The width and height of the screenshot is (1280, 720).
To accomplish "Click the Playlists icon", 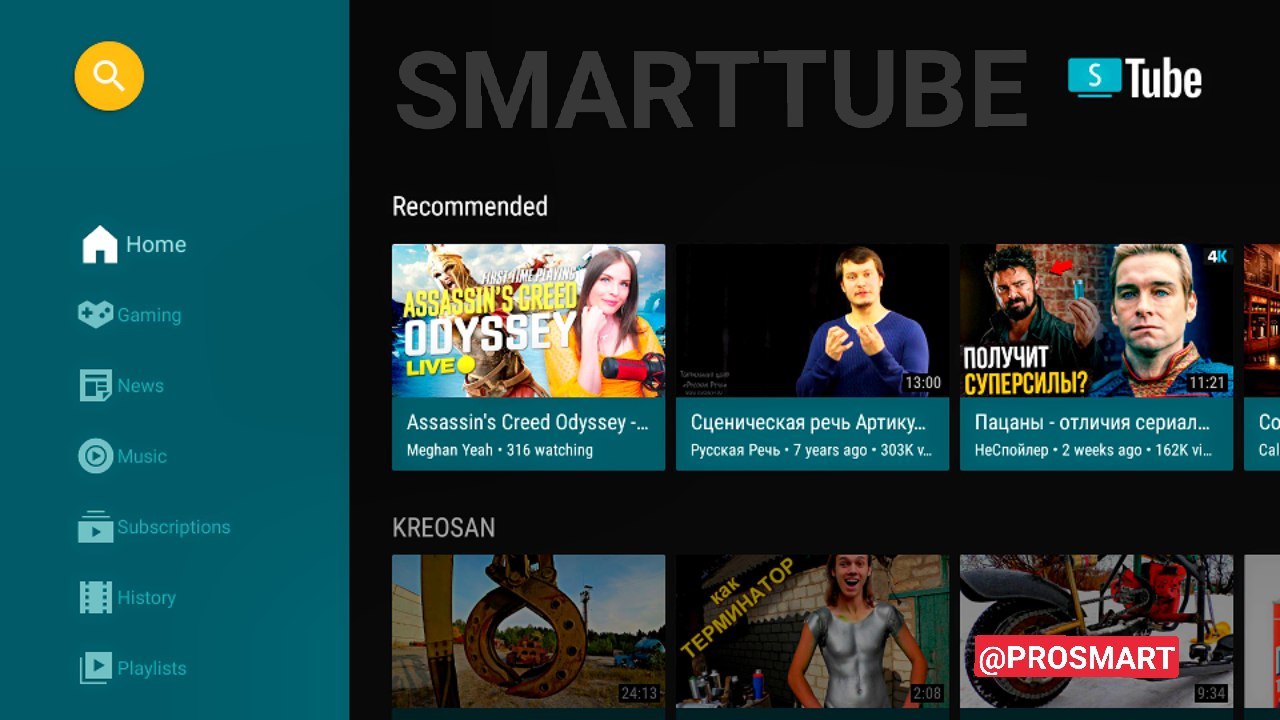I will click(95, 668).
